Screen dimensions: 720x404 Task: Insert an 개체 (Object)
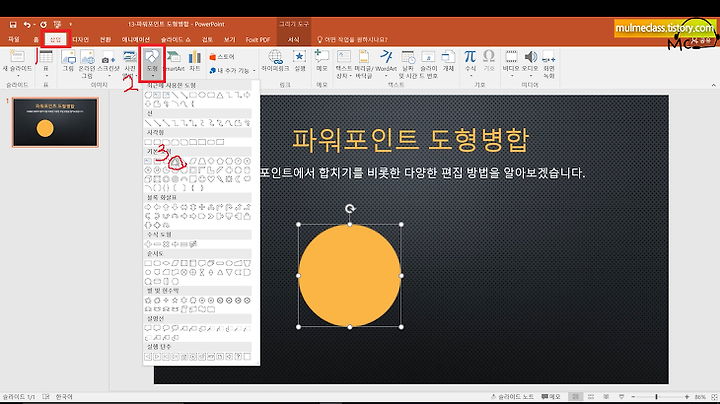448,61
